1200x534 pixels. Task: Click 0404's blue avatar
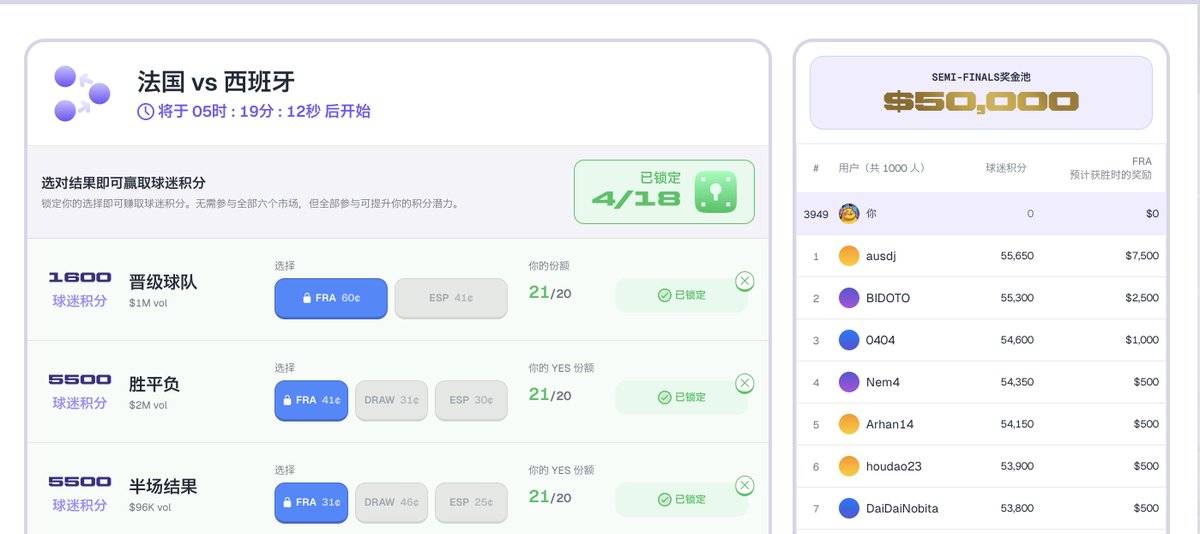[x=849, y=340]
